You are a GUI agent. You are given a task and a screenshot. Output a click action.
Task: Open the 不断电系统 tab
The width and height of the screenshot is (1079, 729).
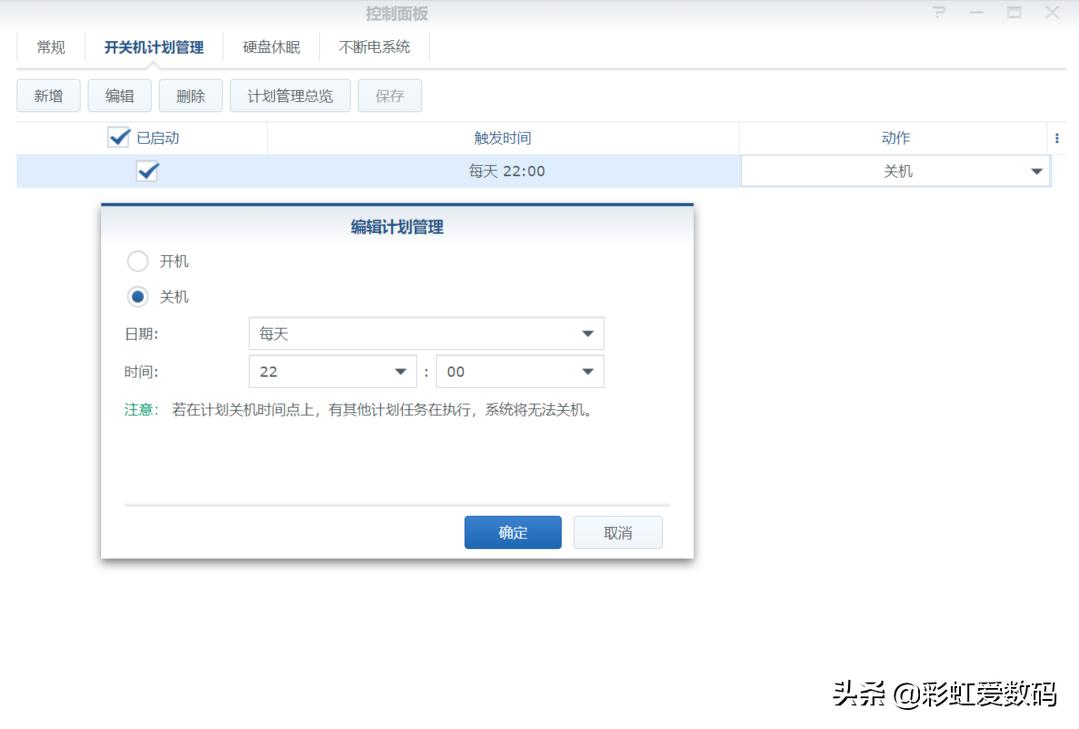point(374,46)
